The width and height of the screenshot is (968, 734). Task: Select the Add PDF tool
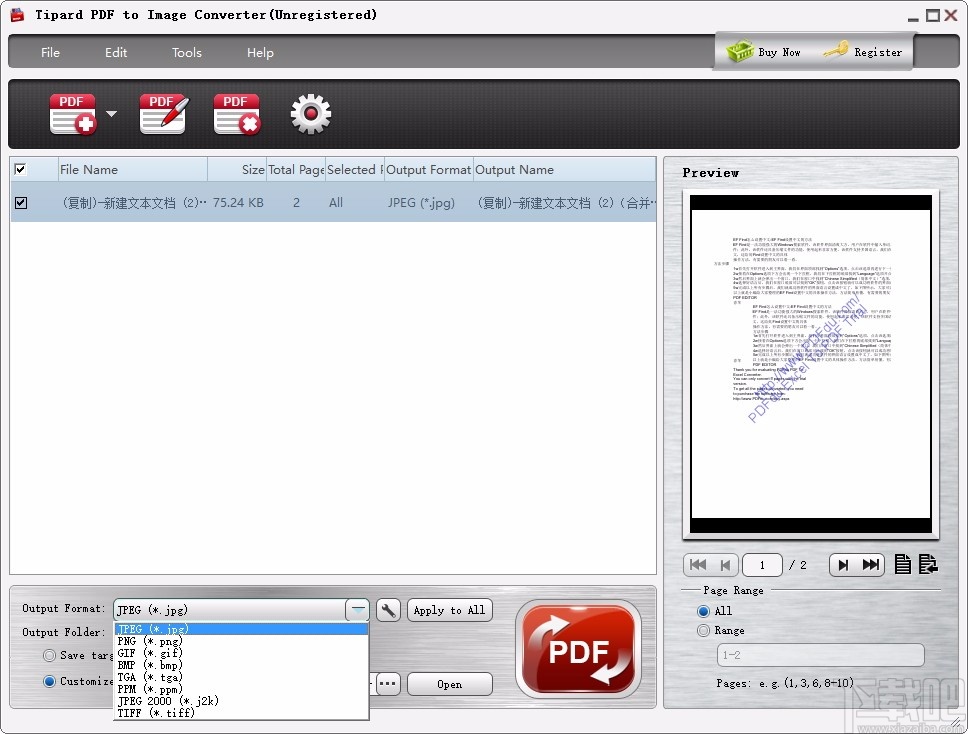tap(71, 112)
